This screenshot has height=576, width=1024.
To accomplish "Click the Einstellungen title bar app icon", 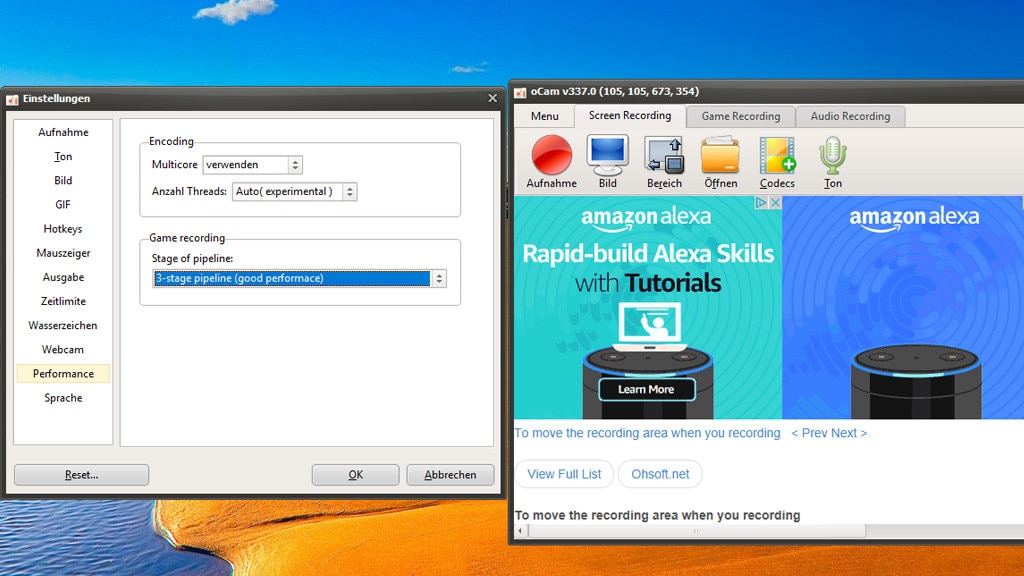I will (12, 99).
